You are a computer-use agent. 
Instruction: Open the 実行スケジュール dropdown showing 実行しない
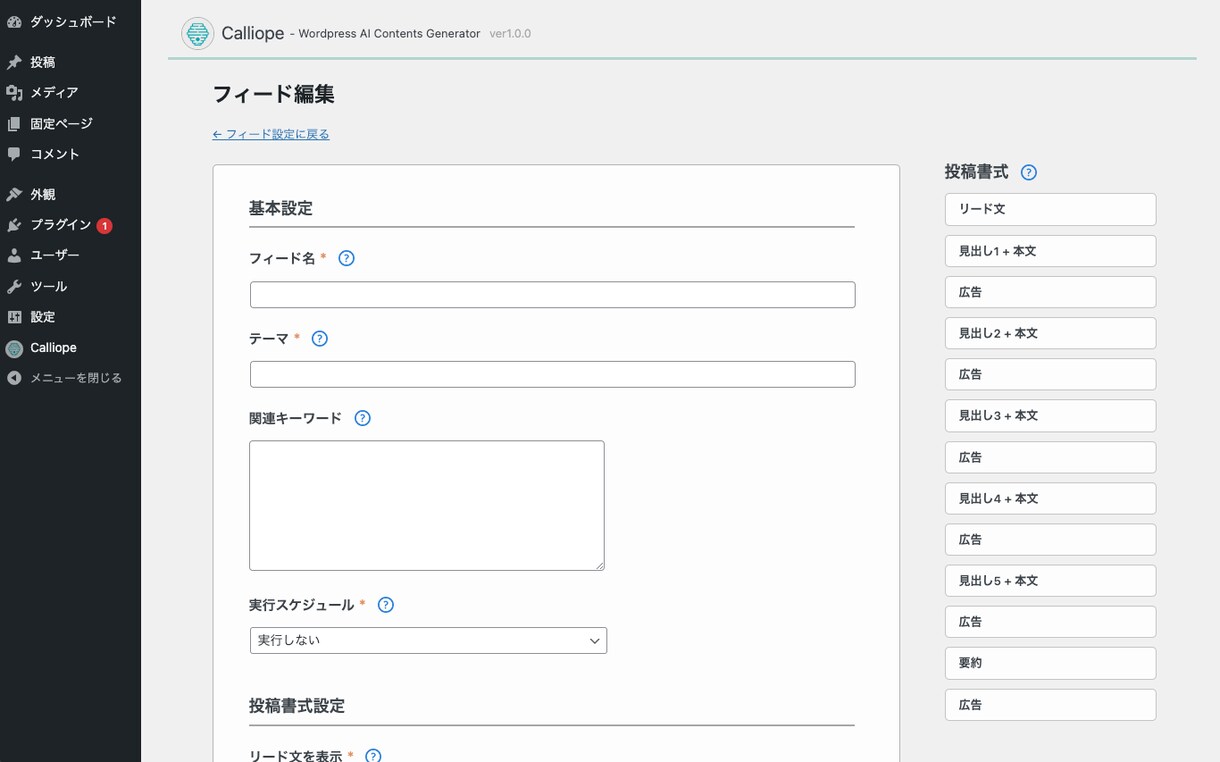(x=428, y=640)
